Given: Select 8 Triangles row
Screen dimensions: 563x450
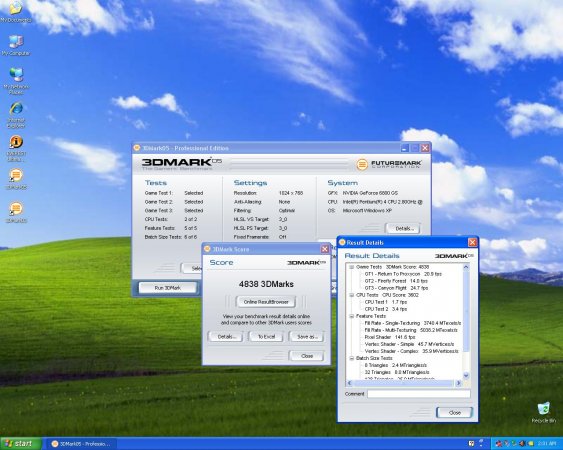Looking at the screenshot, I should 396,365.
